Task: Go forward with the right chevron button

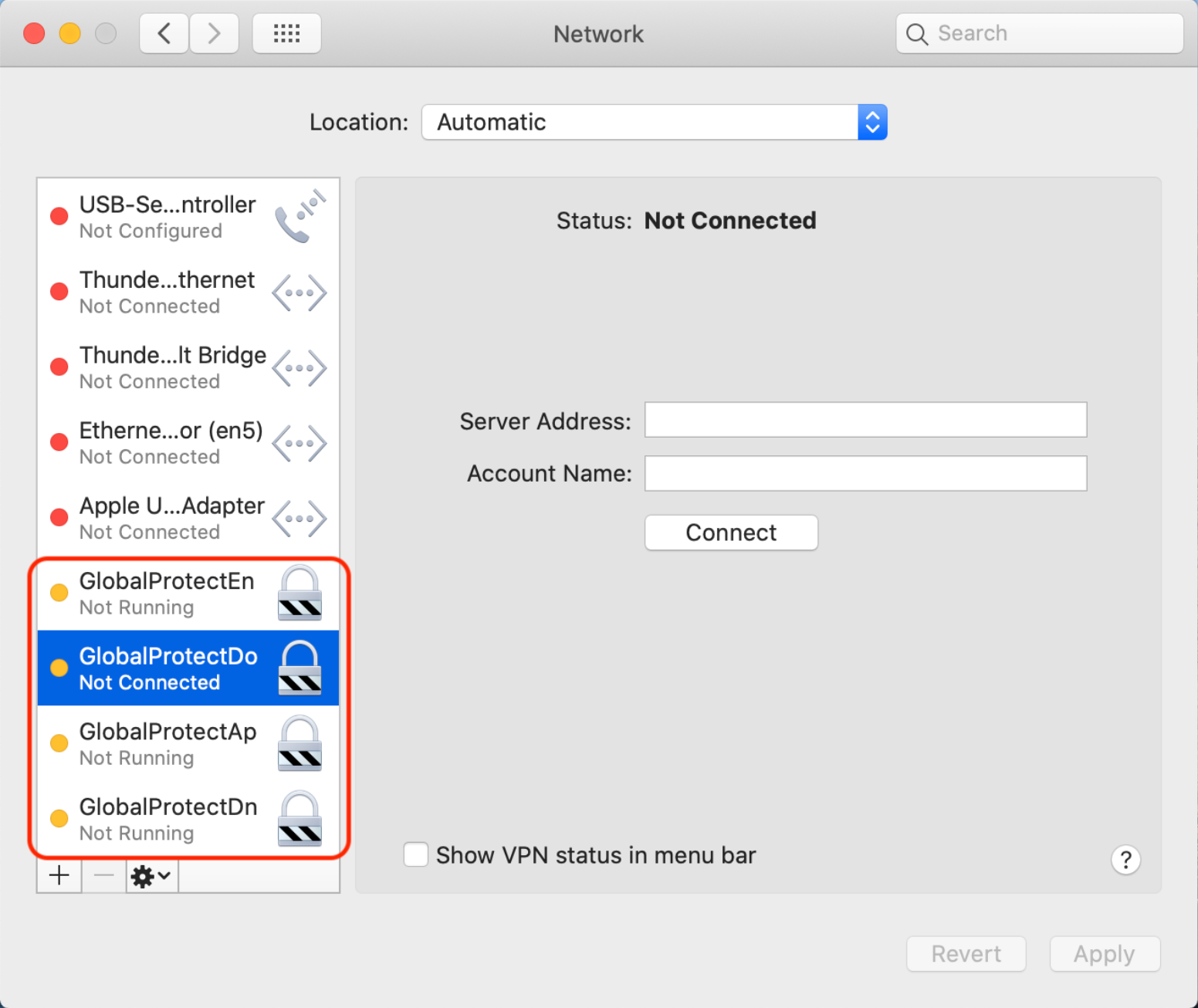Action: point(214,33)
